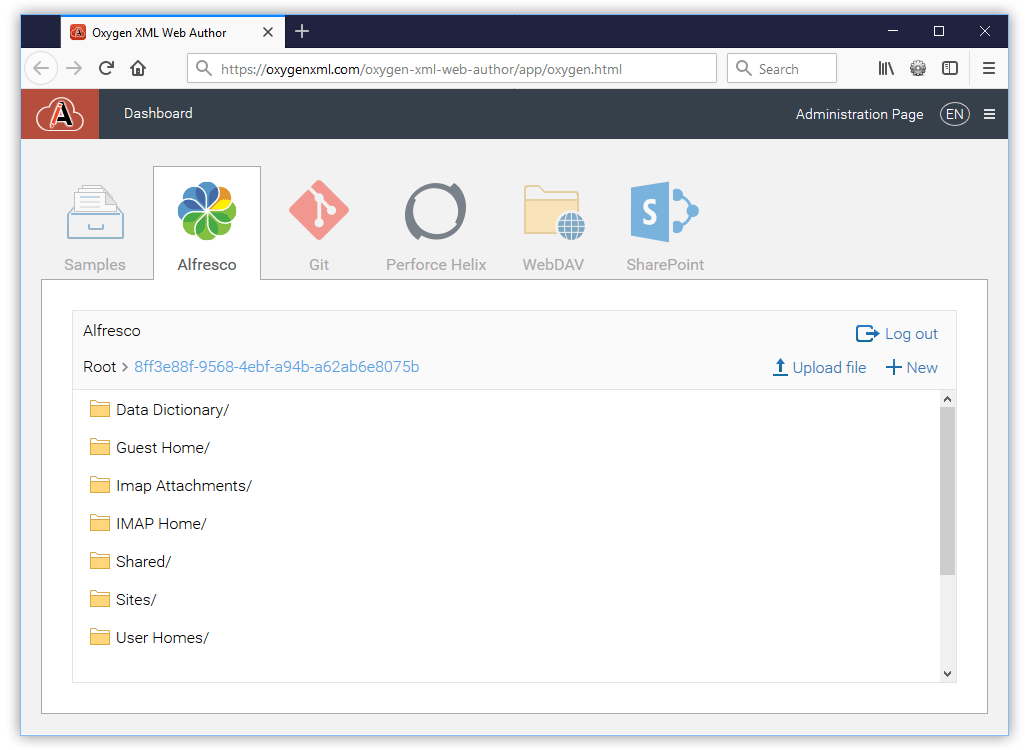The width and height of the screenshot is (1030, 750).
Task: Click the User Homes folder icon
Action: (100, 638)
